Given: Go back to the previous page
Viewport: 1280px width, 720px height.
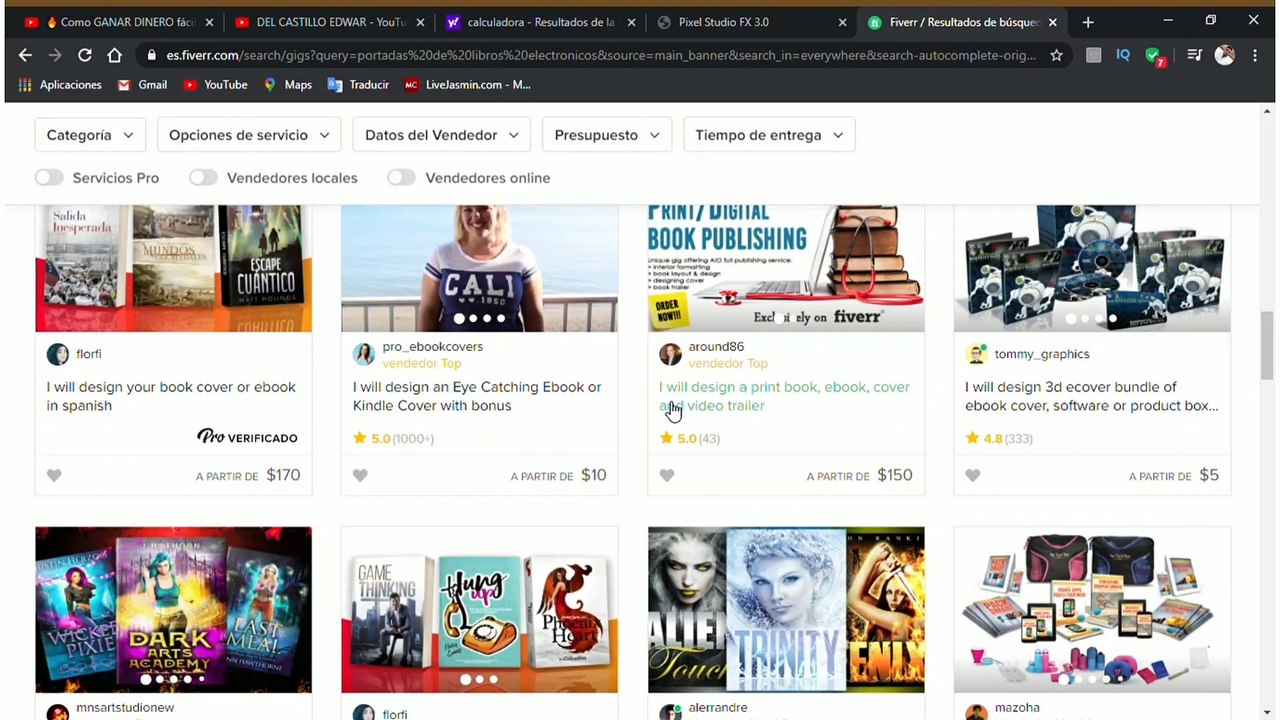Looking at the screenshot, I should pyautogui.click(x=25, y=55).
